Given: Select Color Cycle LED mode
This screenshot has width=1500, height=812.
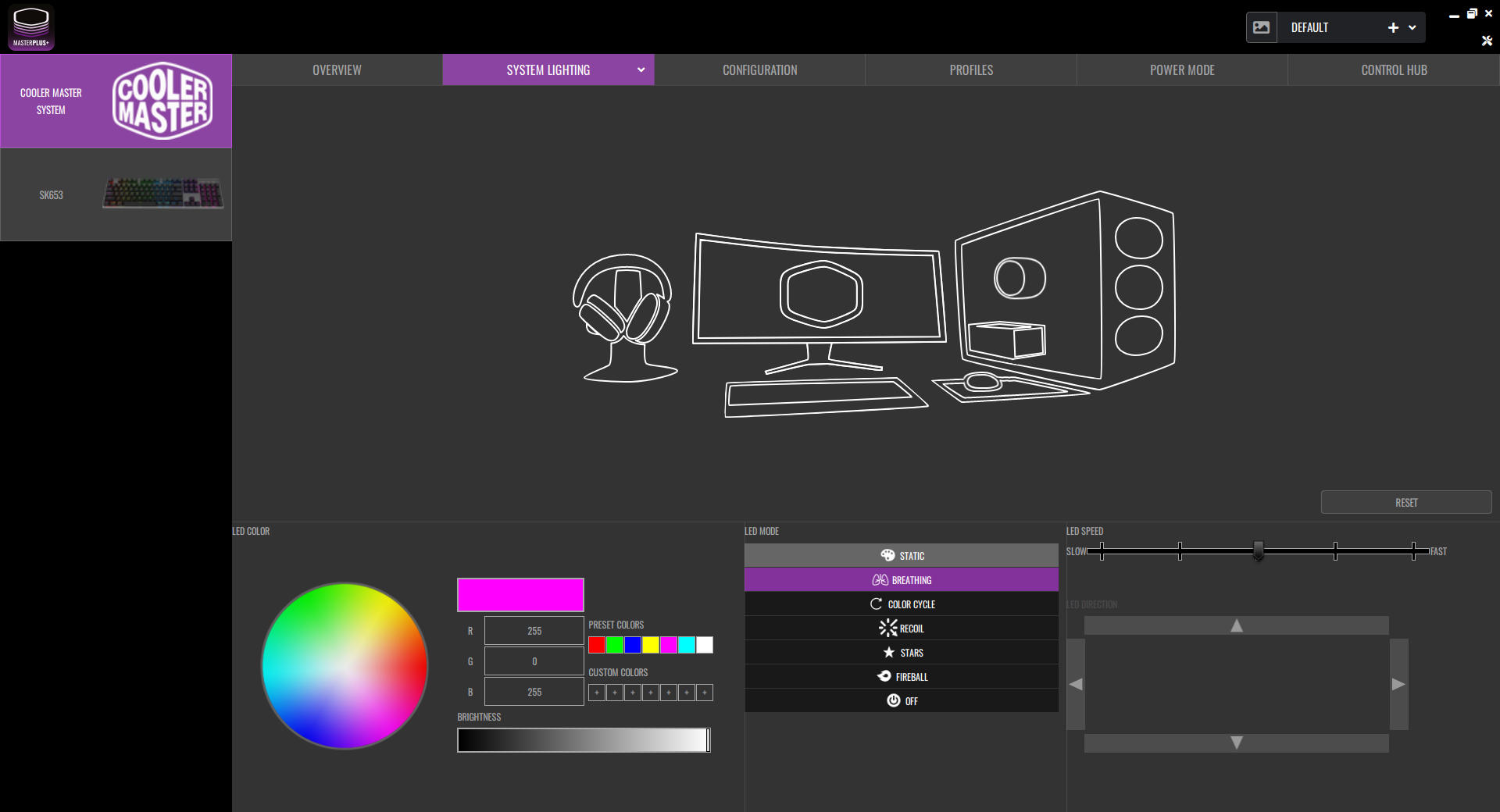Looking at the screenshot, I should pos(902,604).
